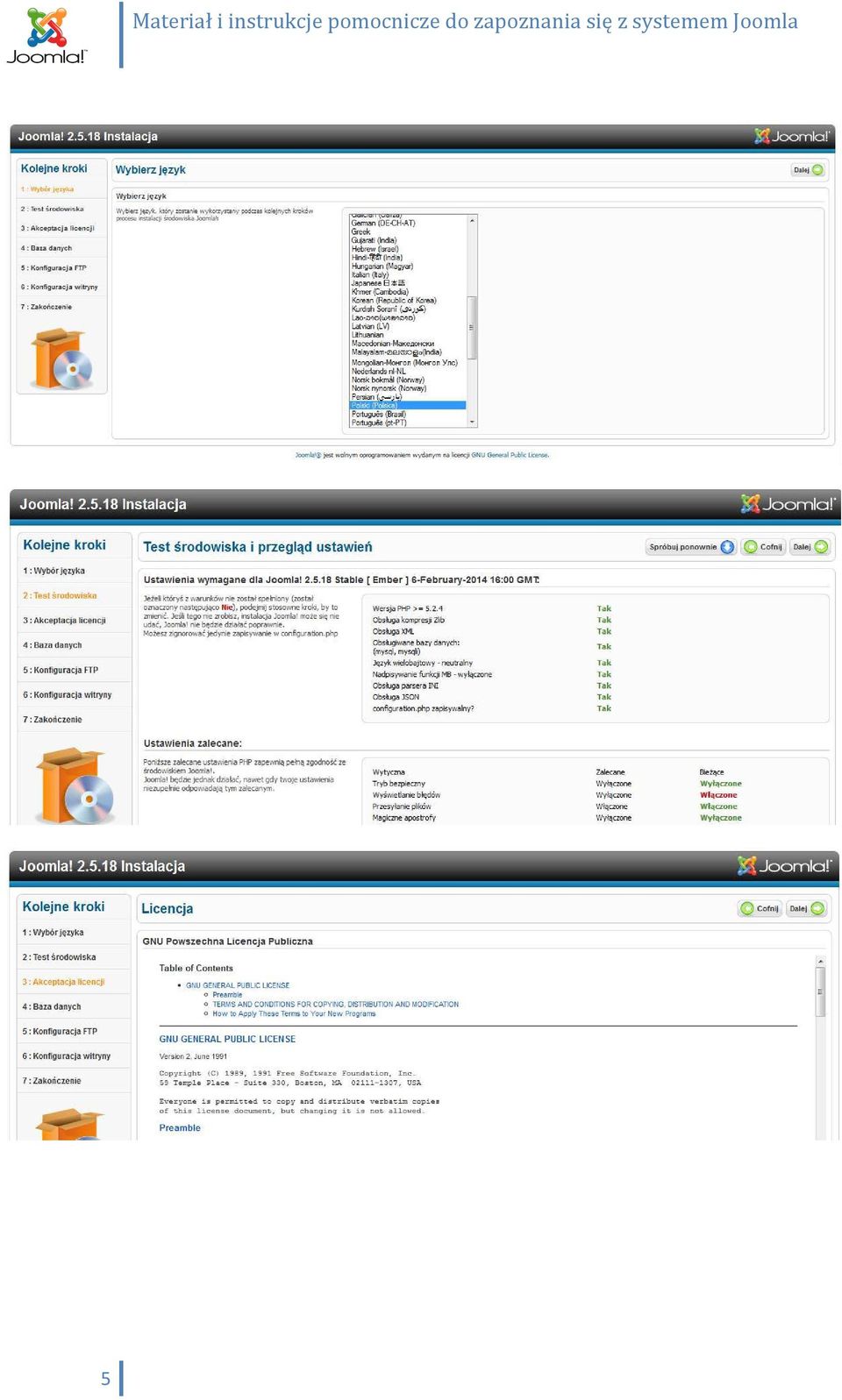Click the license text scrollbar thumb
The height and width of the screenshot is (1400, 842).
pyautogui.click(x=820, y=991)
